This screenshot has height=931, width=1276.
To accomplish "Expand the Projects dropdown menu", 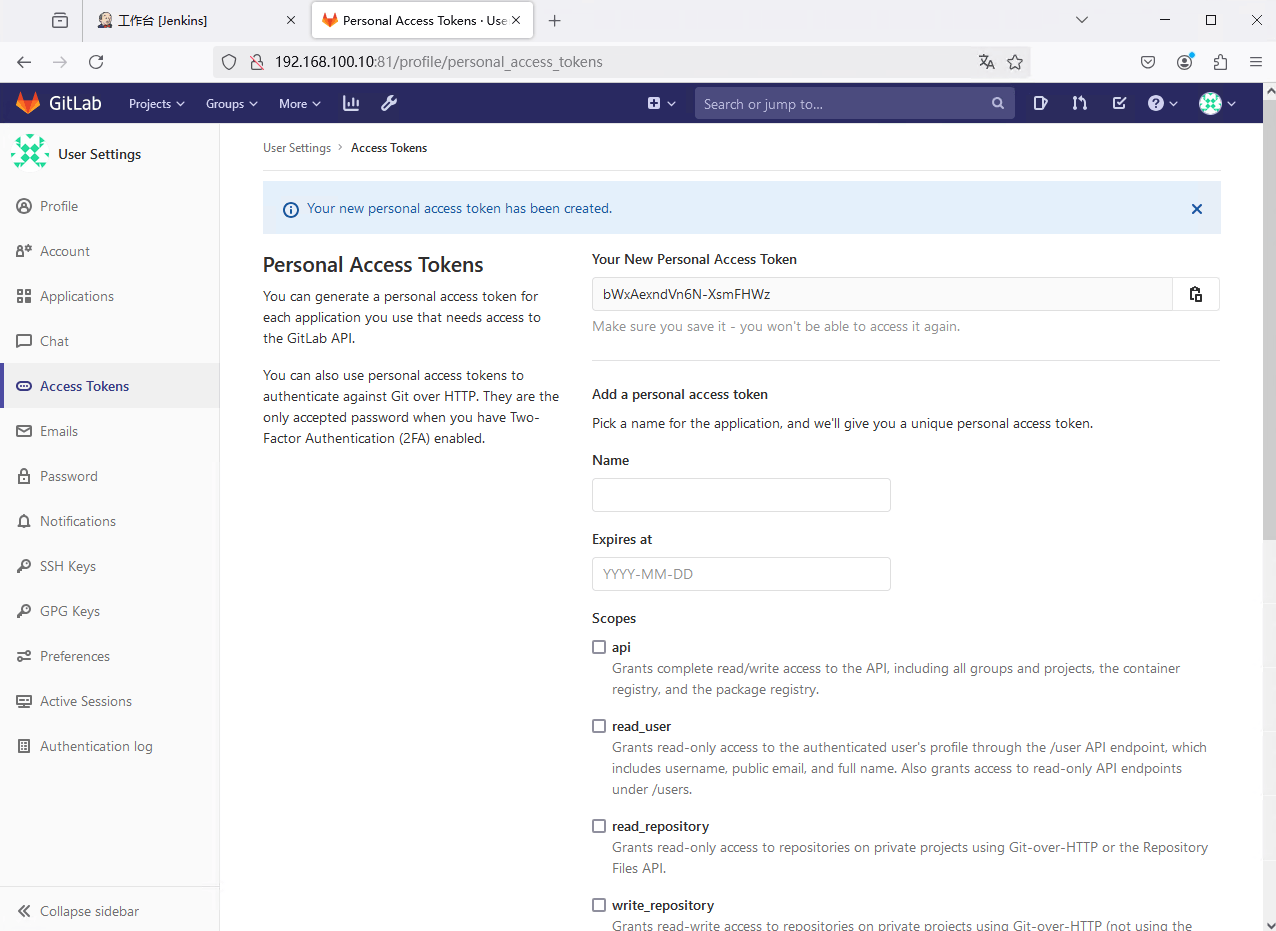I will tap(156, 104).
